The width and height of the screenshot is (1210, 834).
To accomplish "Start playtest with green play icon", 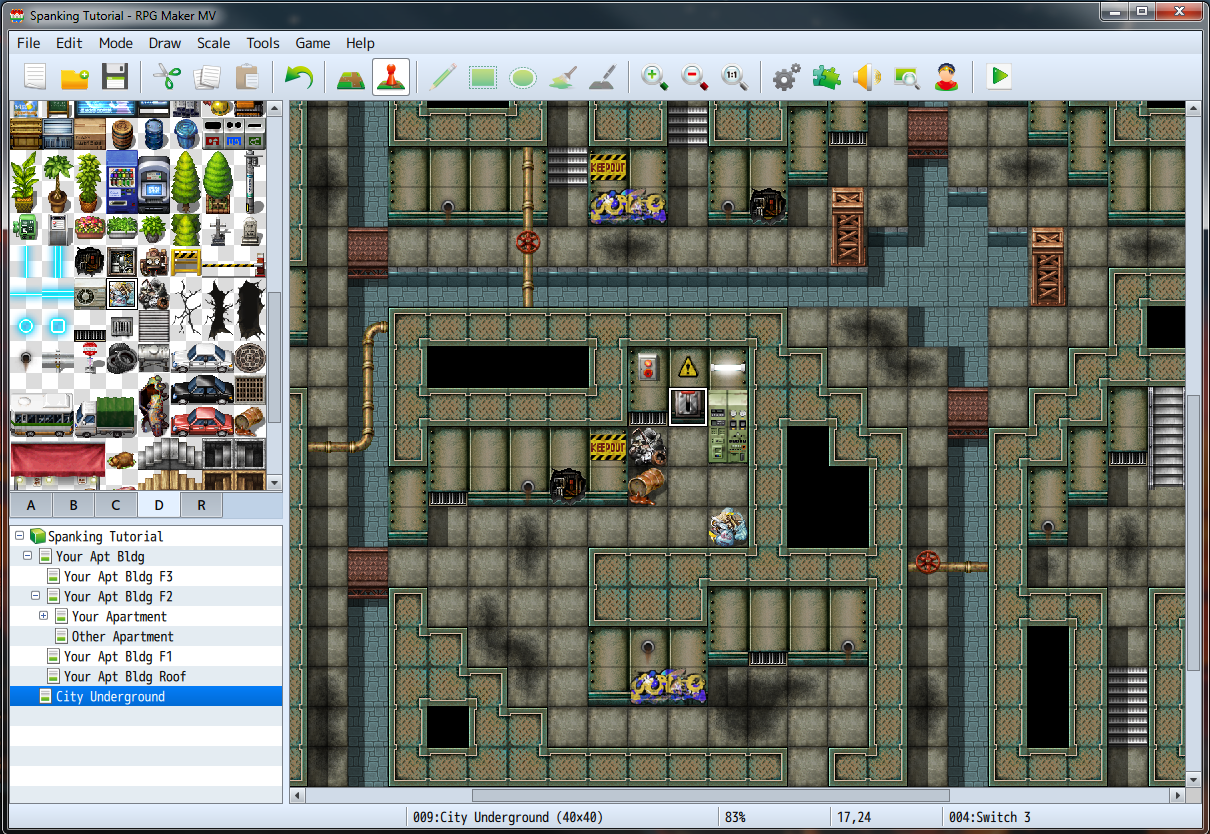I will tap(998, 77).
